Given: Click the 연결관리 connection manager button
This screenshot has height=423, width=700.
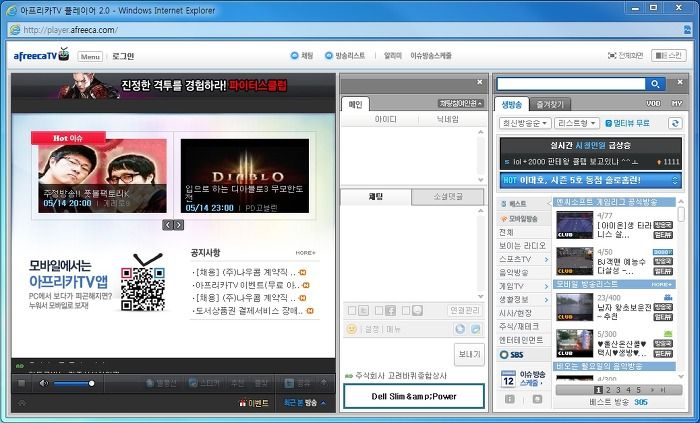Looking at the screenshot, I should 465,311.
